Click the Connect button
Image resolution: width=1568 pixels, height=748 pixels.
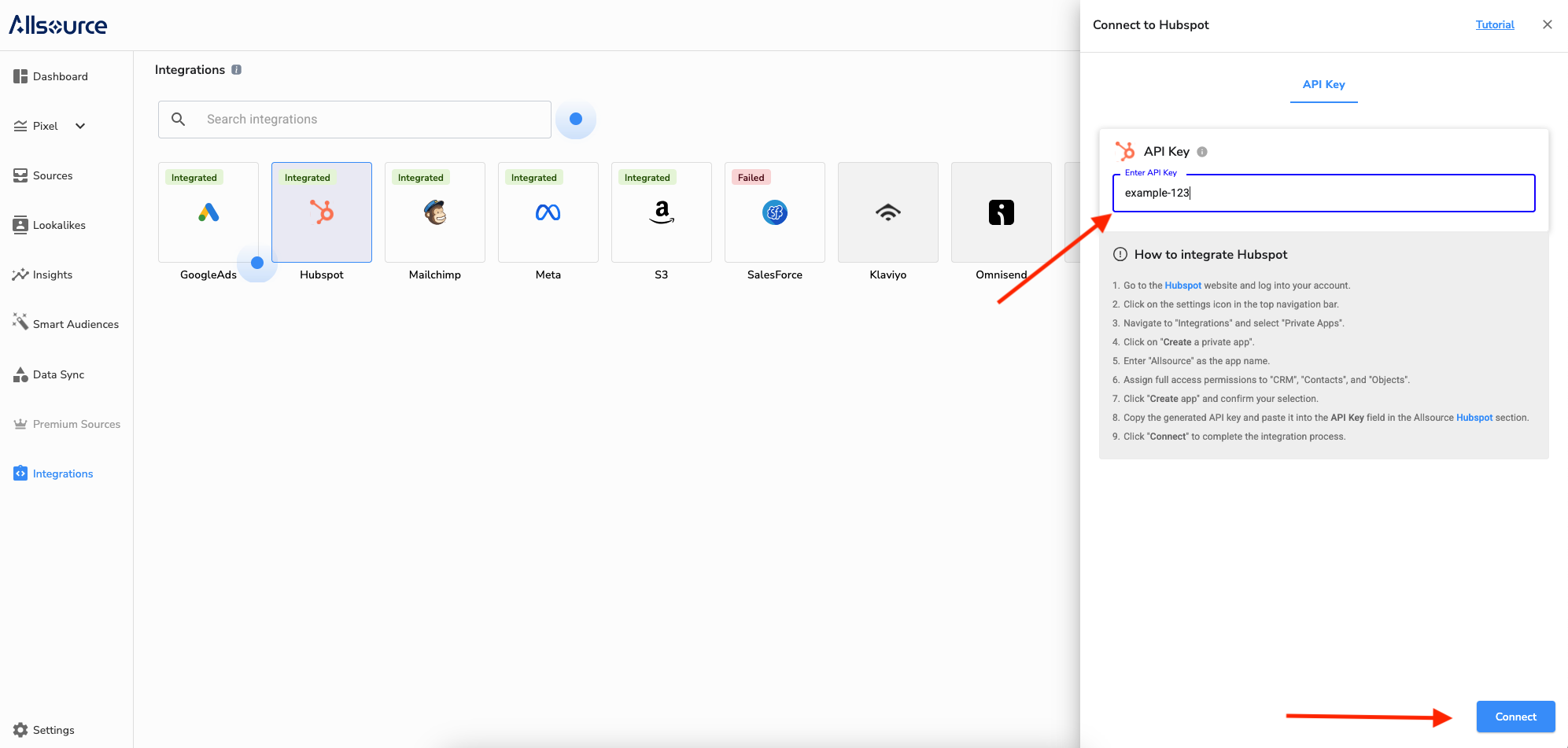[1516, 717]
